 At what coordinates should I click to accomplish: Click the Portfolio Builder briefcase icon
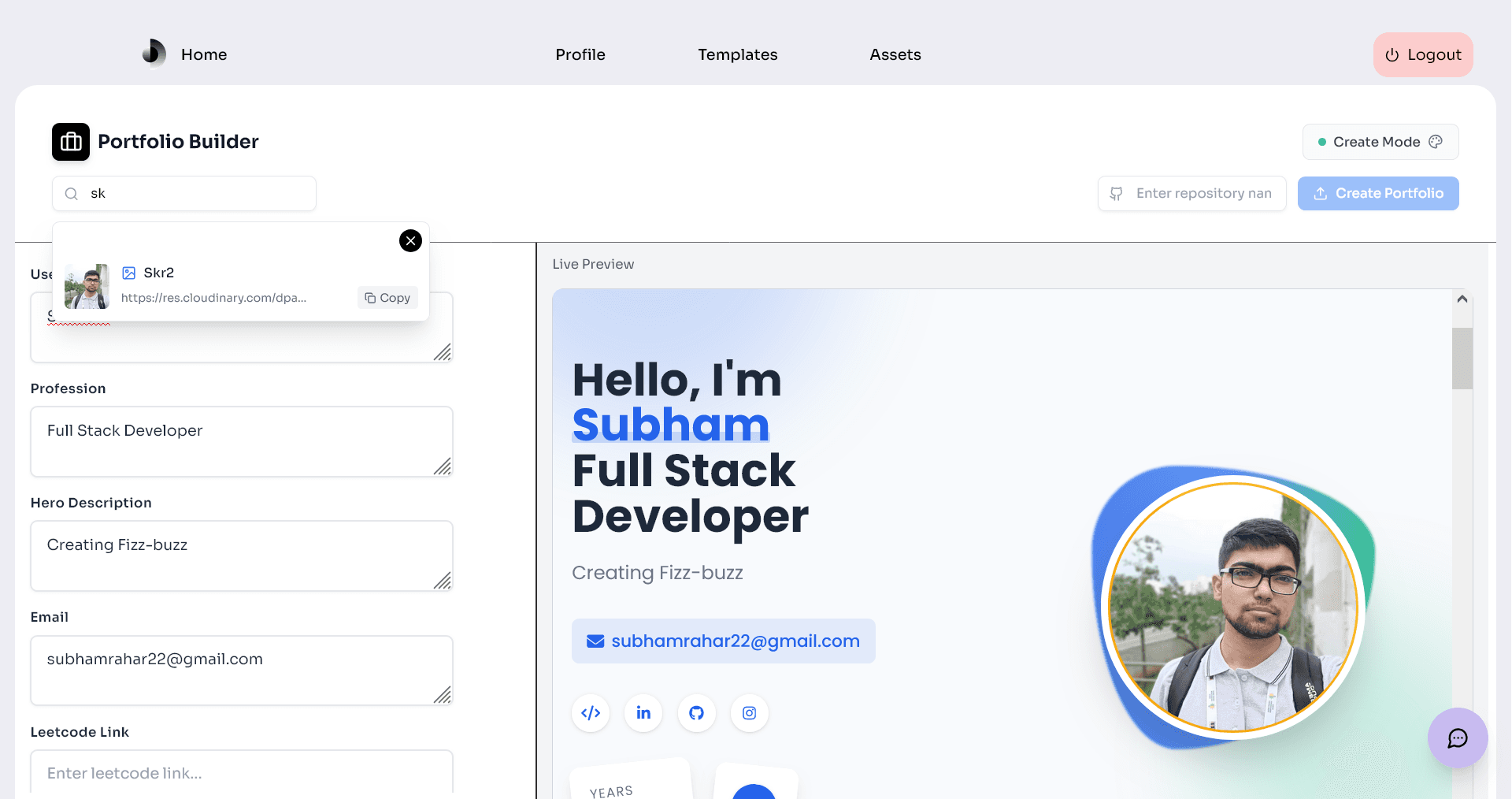[x=71, y=142]
